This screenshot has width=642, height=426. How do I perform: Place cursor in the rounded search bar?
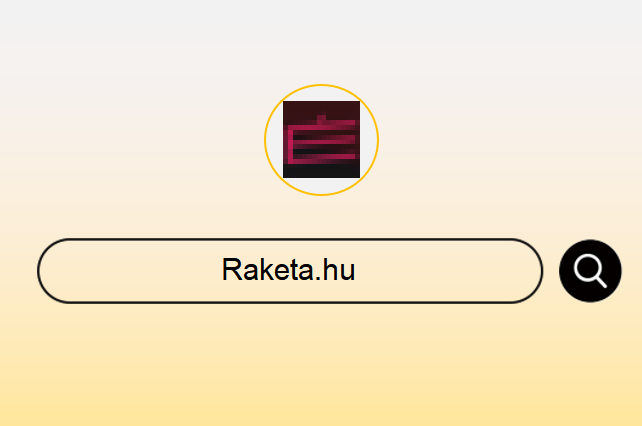tap(290, 271)
